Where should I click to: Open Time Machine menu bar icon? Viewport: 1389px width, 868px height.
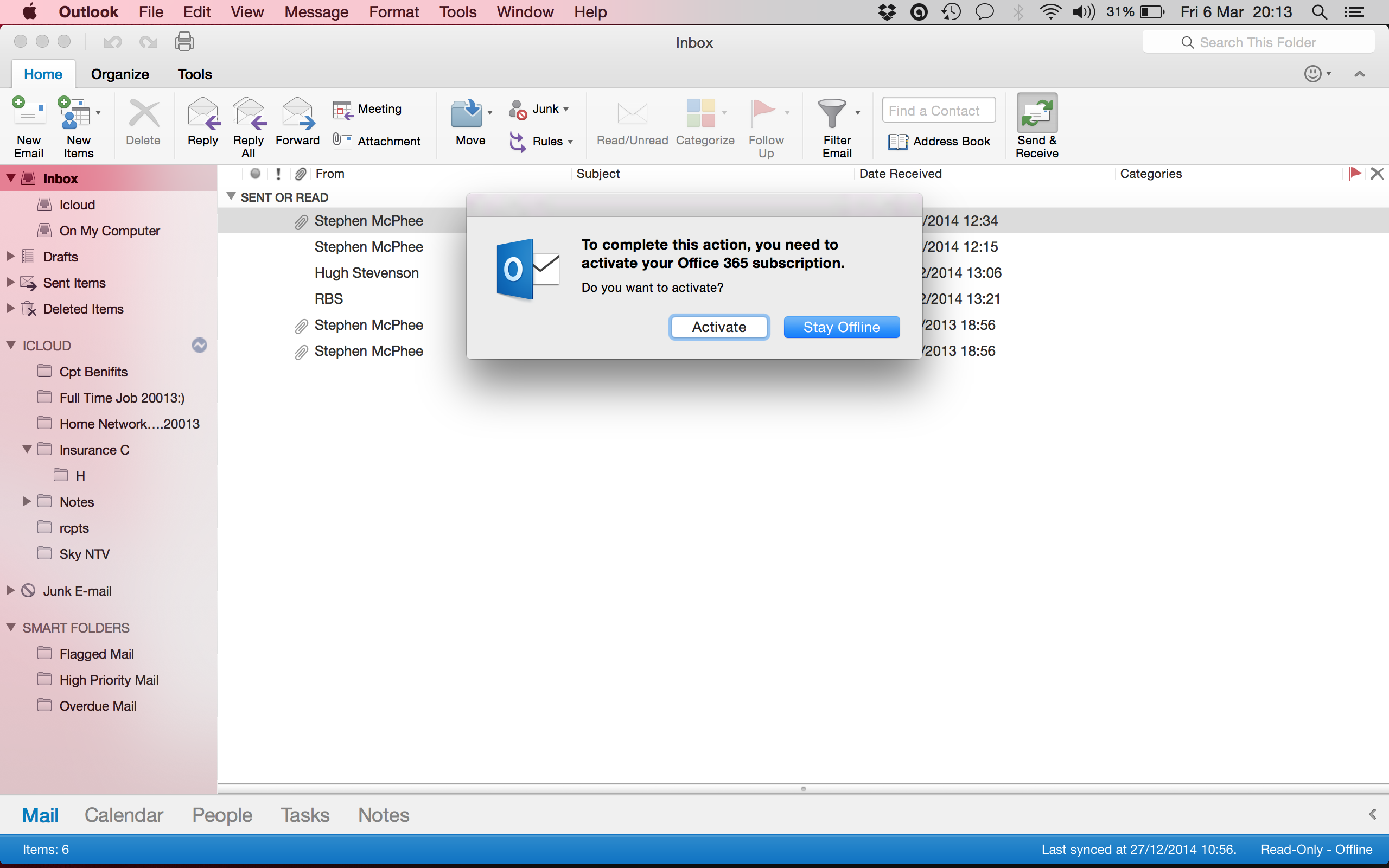click(951, 12)
